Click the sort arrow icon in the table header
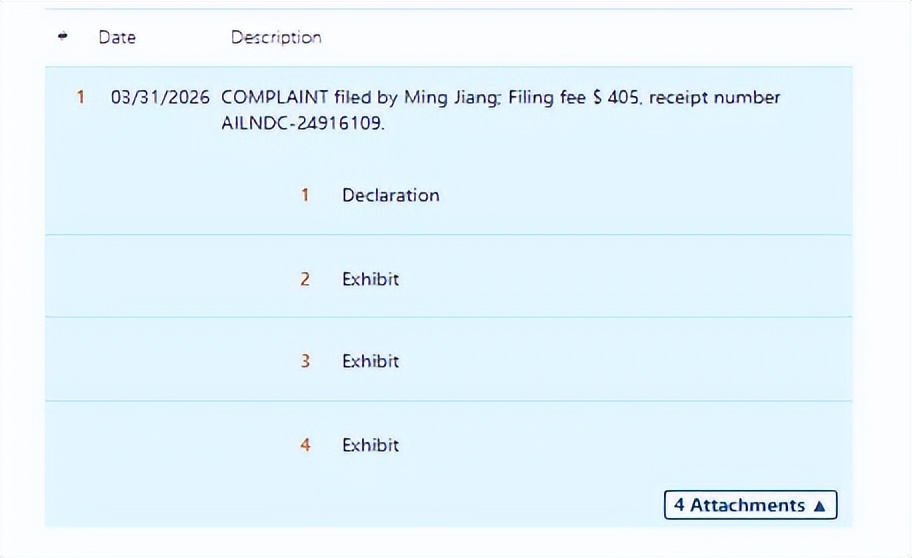 pyautogui.click(x=64, y=37)
